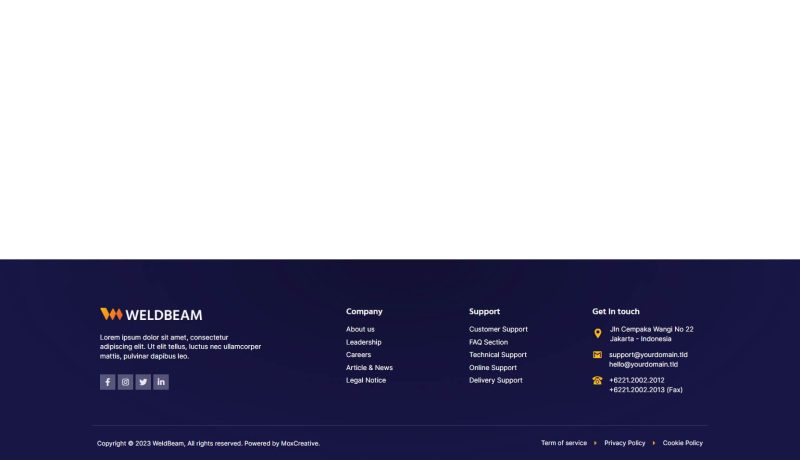Click the Twitter social icon

click(143, 382)
